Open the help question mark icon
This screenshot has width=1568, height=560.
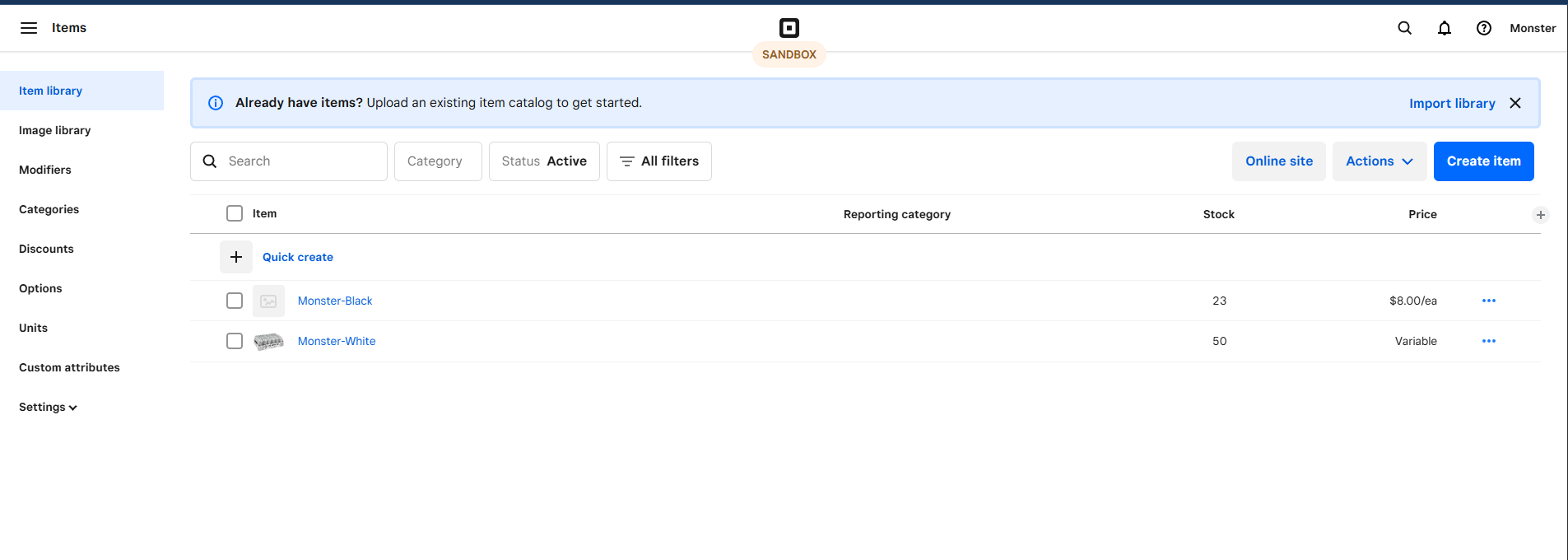click(1483, 28)
